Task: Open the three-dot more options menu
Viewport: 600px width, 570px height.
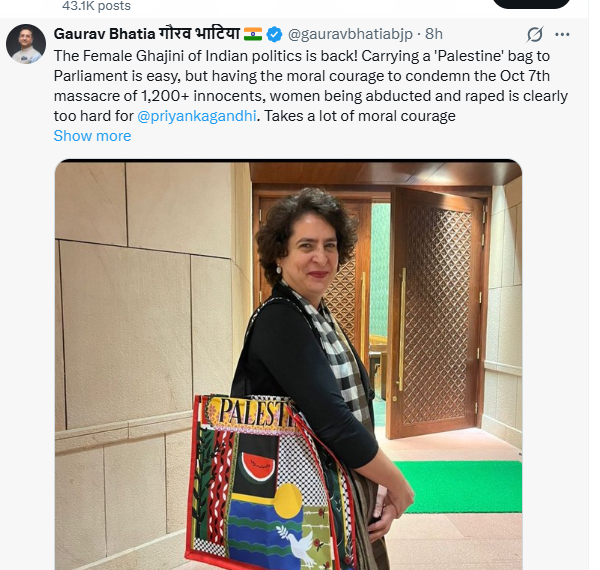Action: [x=562, y=34]
